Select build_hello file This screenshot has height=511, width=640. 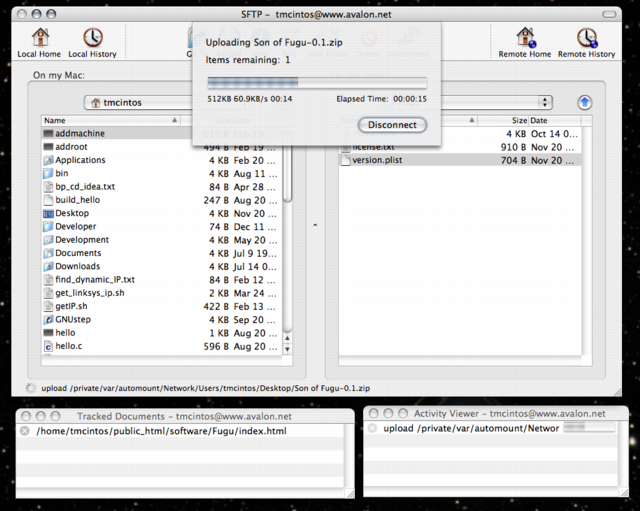(162, 200)
